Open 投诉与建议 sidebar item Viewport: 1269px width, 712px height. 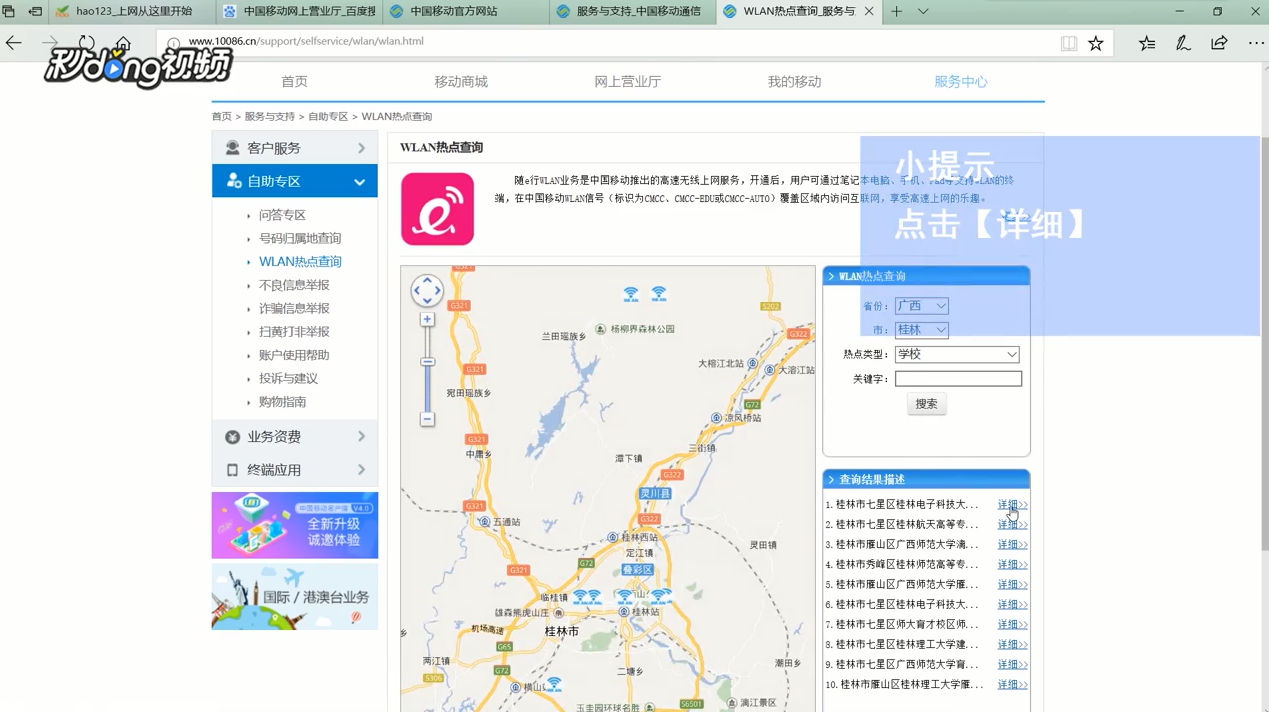[x=288, y=378]
